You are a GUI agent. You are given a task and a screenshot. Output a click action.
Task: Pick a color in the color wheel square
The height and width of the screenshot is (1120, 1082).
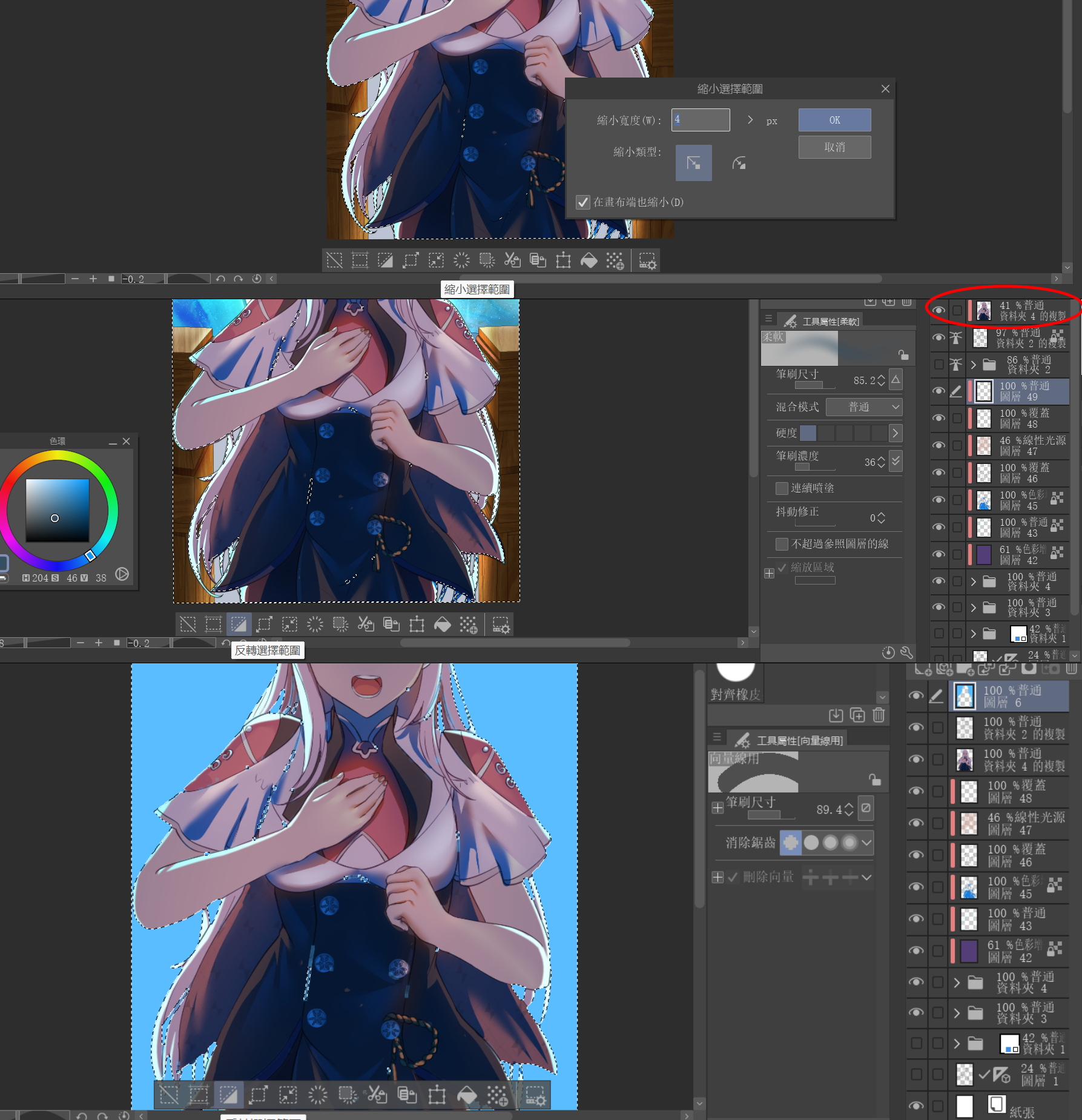point(58,510)
